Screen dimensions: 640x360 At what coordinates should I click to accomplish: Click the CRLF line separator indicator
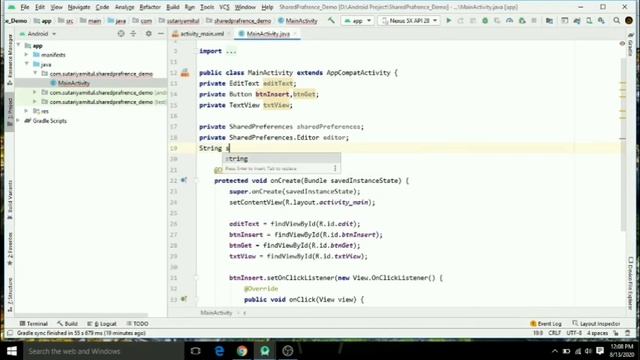[554, 333]
